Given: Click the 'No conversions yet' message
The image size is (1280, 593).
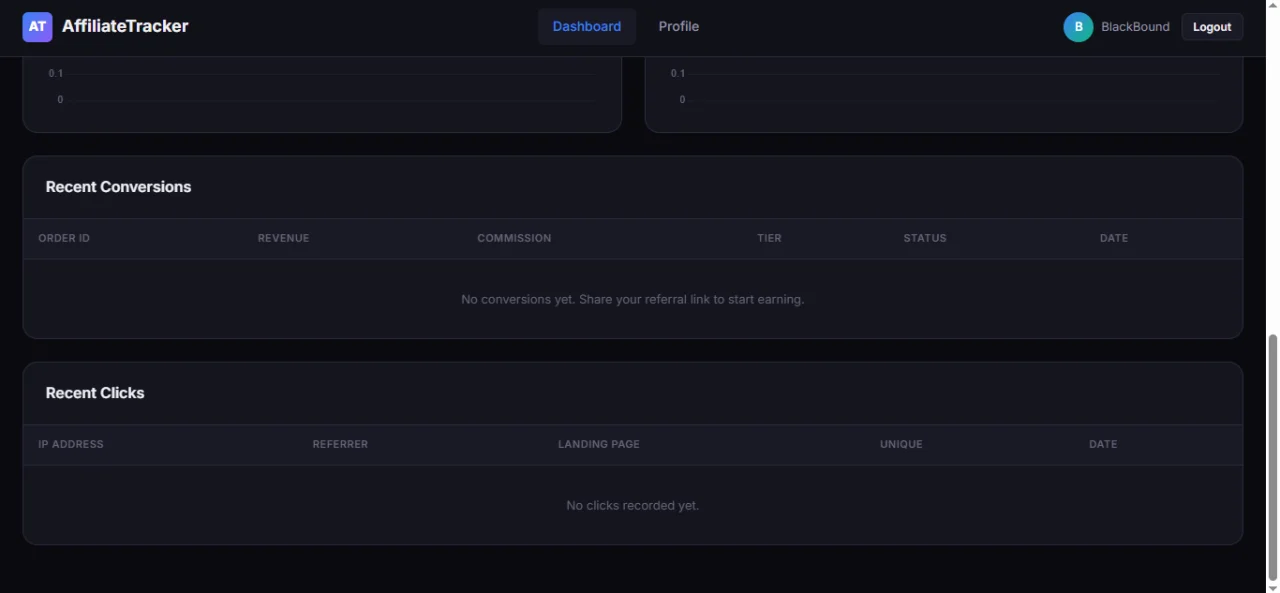Looking at the screenshot, I should click(x=632, y=299).
